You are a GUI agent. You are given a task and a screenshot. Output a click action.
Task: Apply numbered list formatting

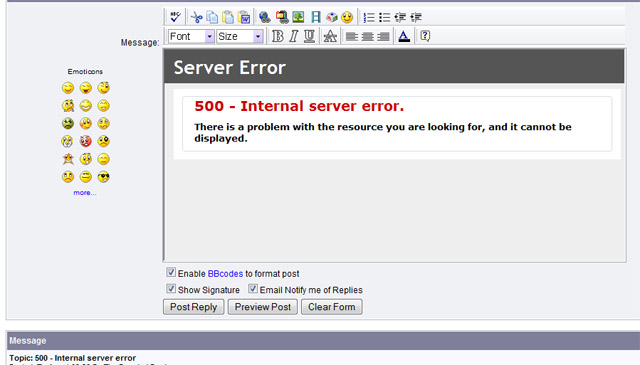point(369,17)
